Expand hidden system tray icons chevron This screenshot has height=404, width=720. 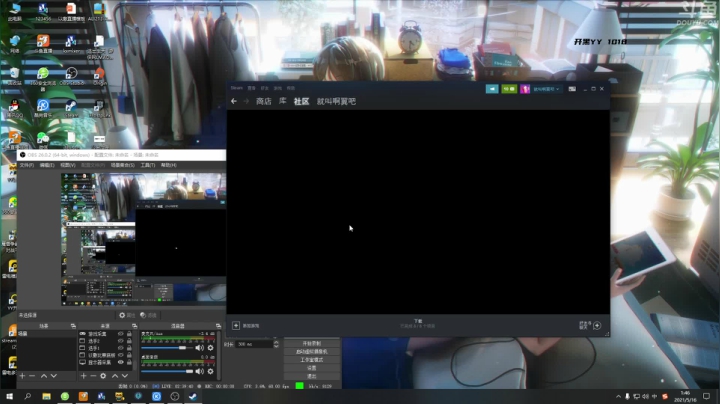[x=619, y=396]
